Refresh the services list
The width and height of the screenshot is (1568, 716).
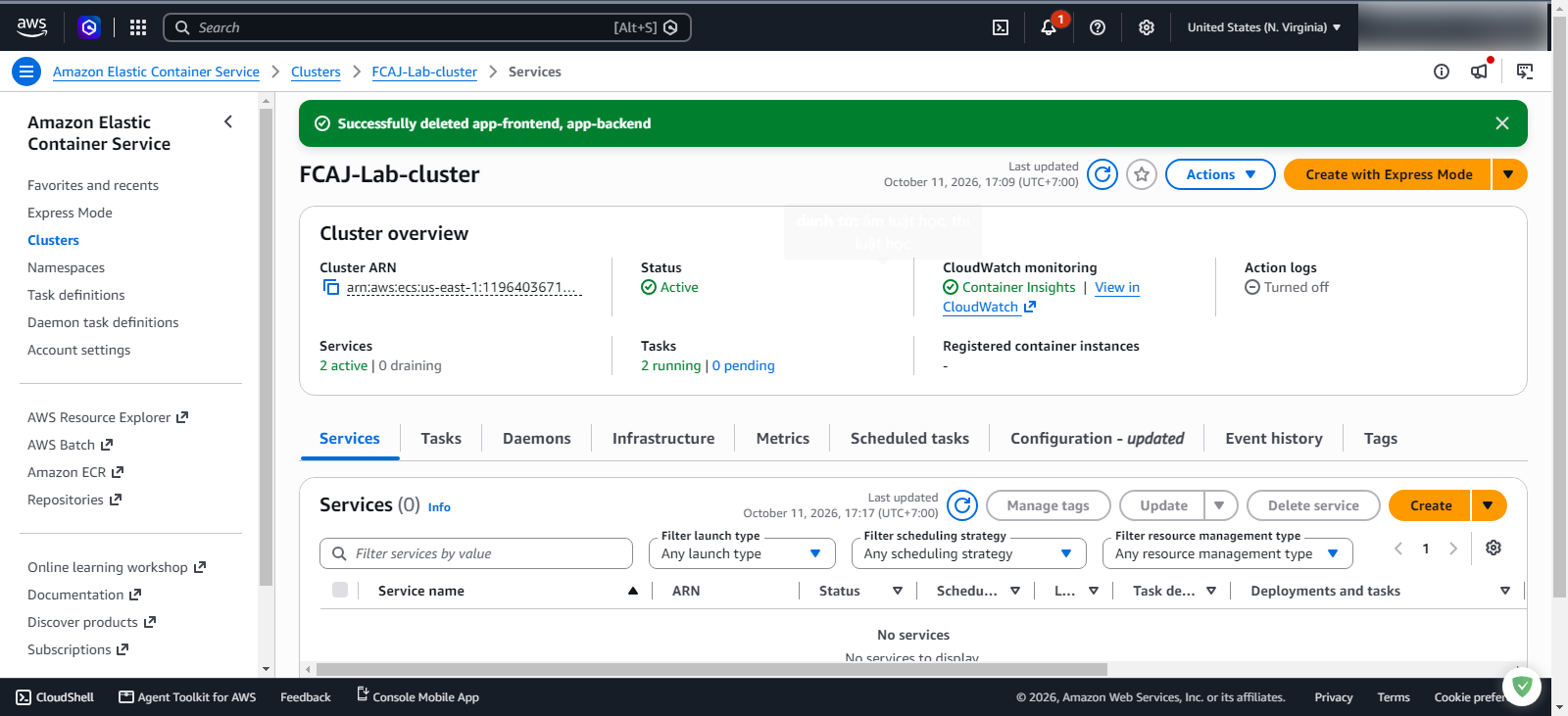962,505
